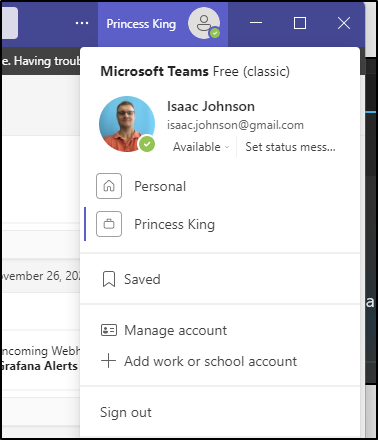Click the briefcase icon beside Princess King
The width and height of the screenshot is (378, 440).
109,224
